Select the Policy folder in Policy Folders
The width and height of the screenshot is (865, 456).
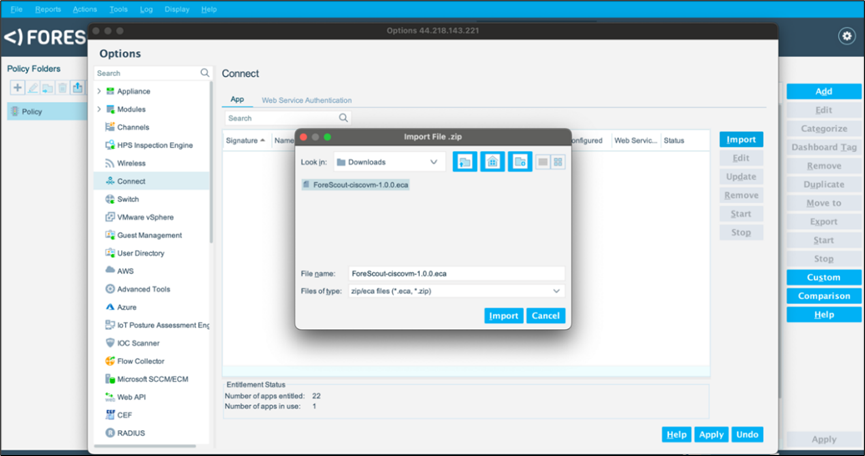47,111
